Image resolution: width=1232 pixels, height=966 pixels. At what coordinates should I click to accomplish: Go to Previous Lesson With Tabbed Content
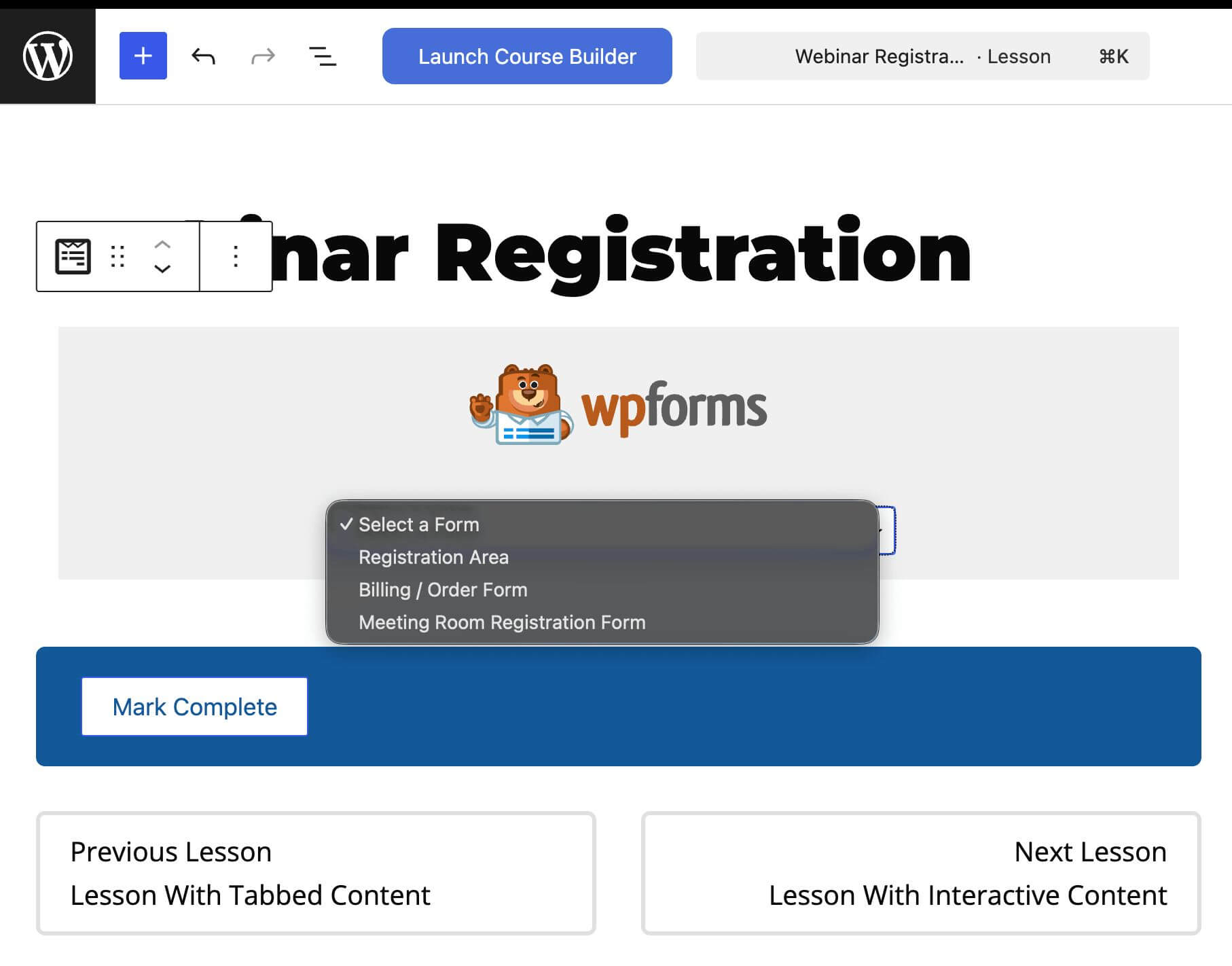[316, 873]
